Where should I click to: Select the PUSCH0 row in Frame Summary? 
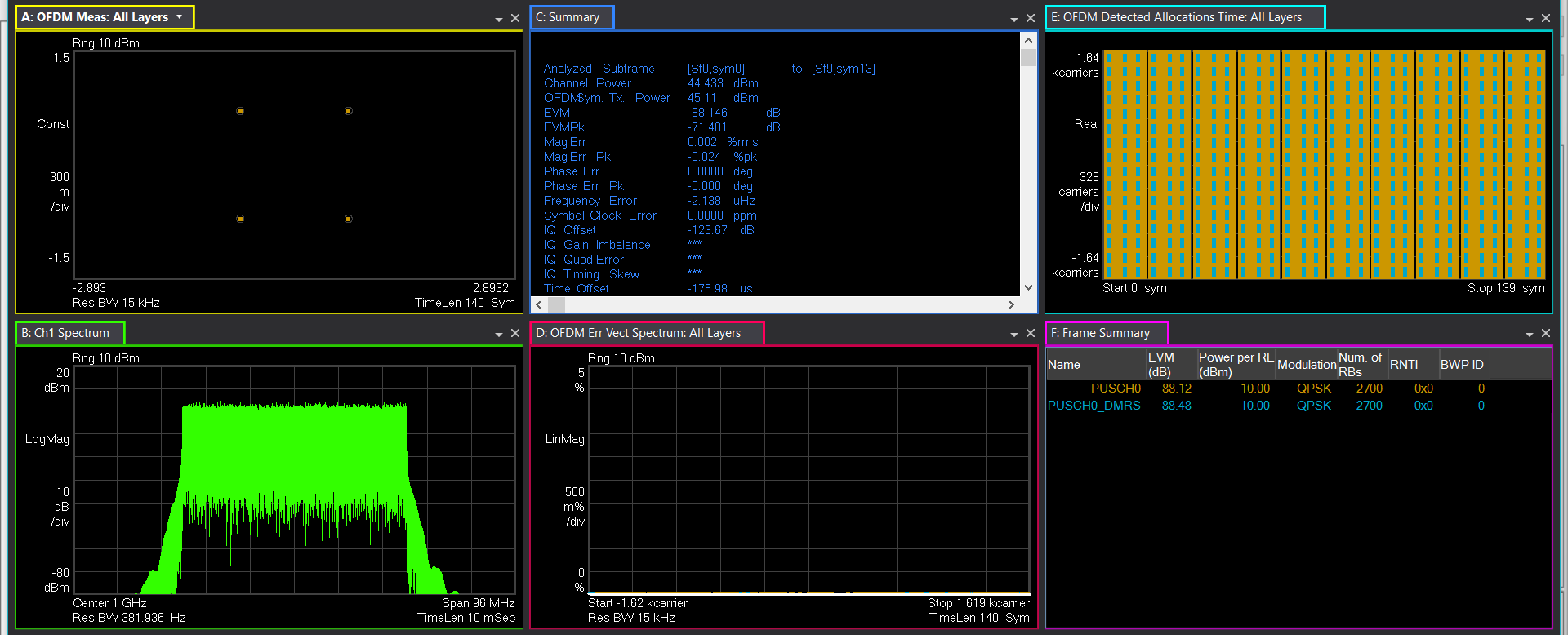pos(1298,389)
